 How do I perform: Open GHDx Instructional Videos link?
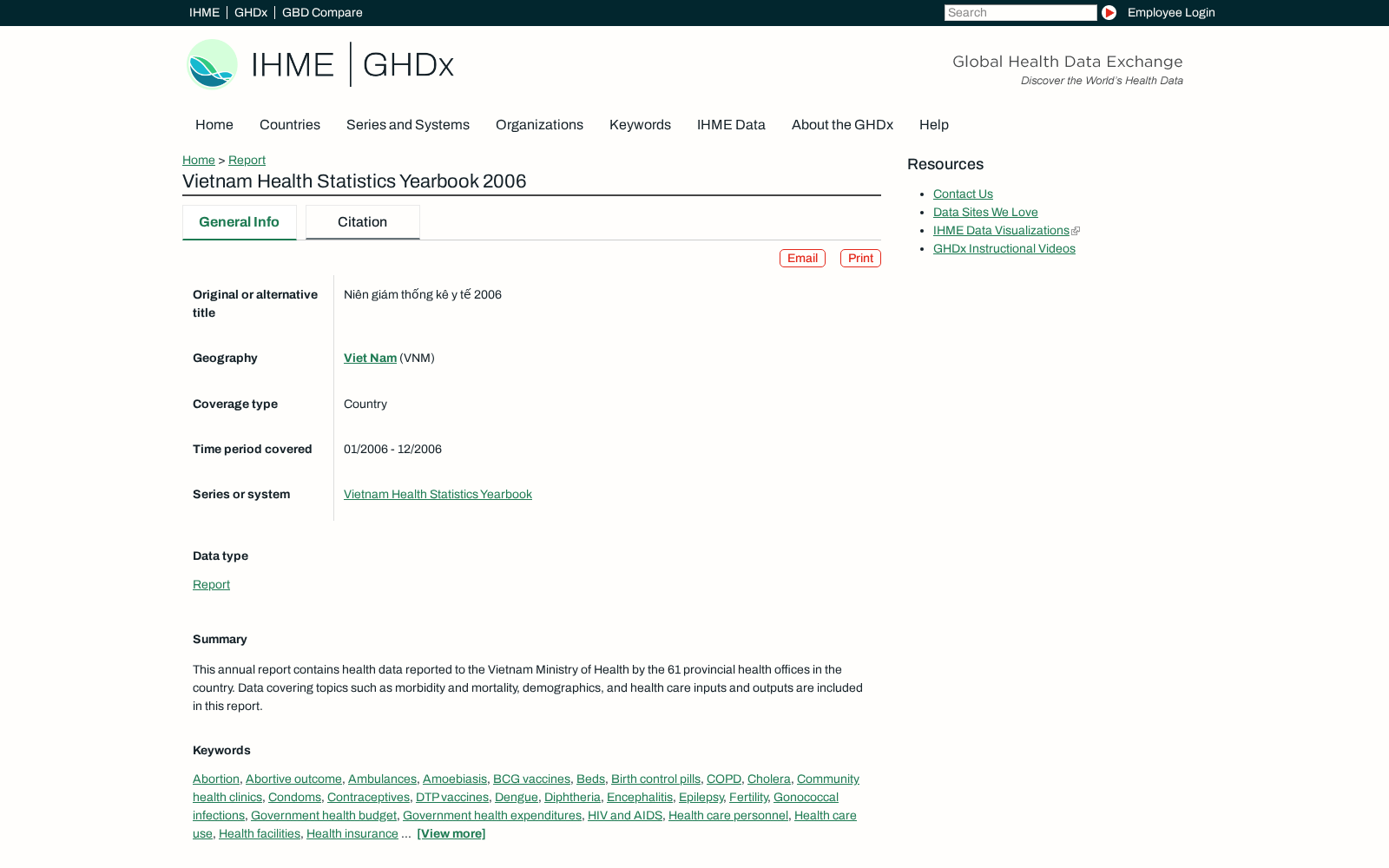click(1004, 249)
